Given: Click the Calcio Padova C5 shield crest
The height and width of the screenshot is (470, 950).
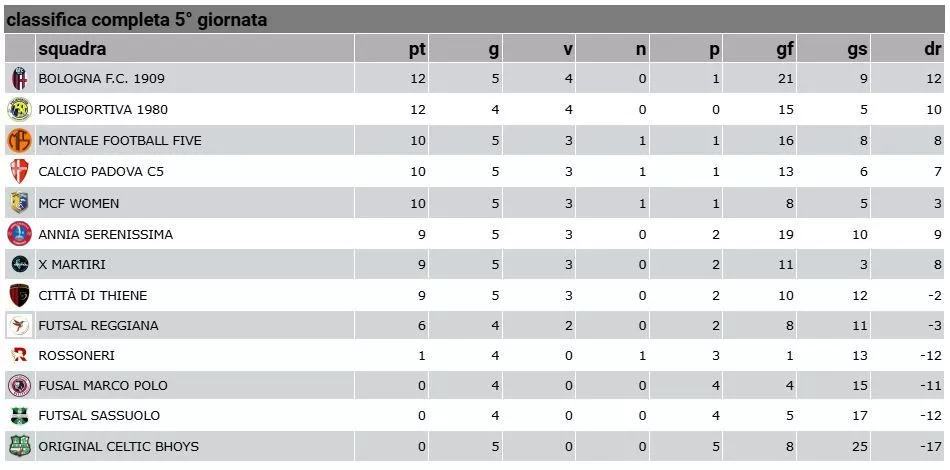Looking at the screenshot, I should point(19,171).
